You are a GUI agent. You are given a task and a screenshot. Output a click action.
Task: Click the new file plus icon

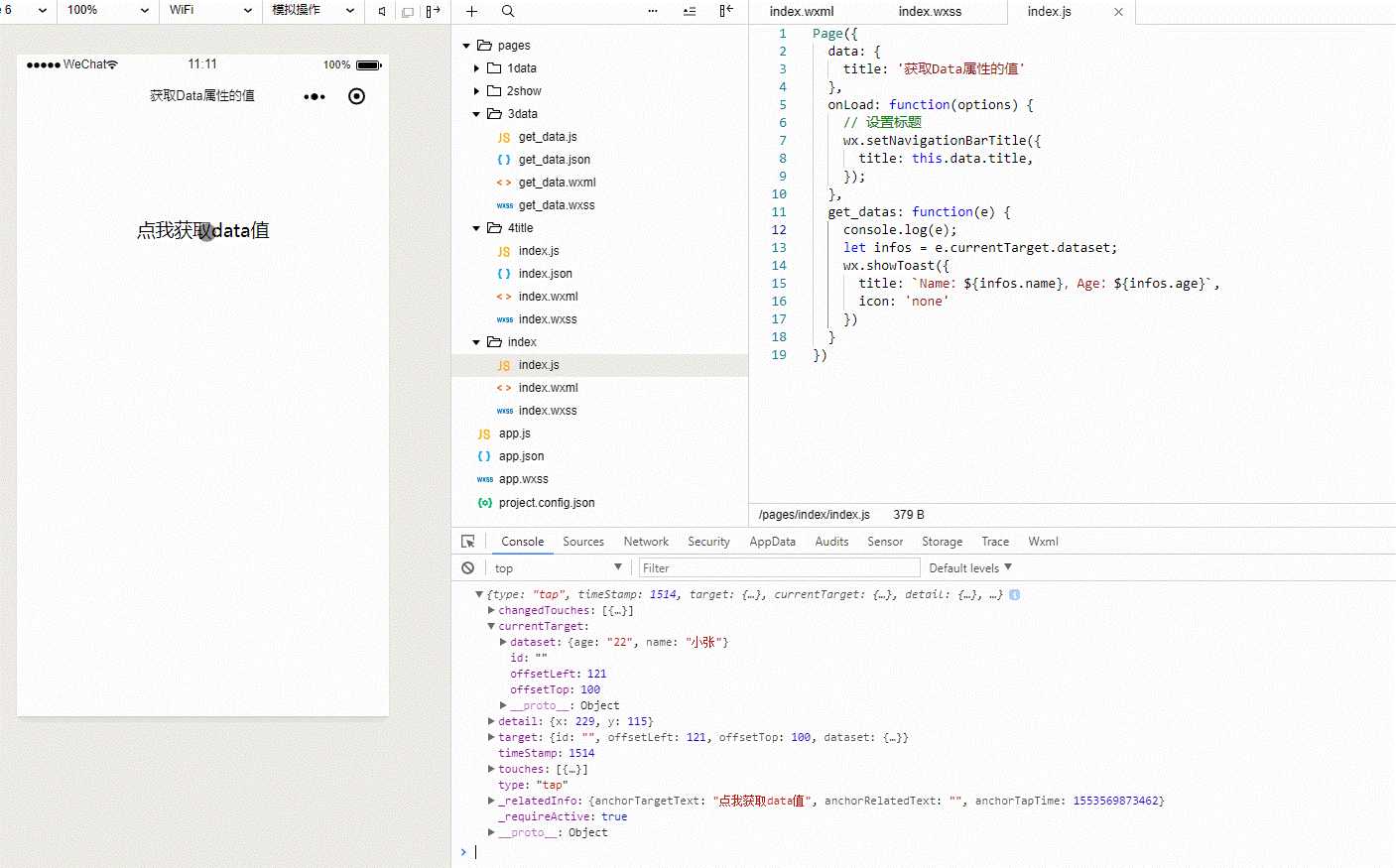[x=471, y=11]
